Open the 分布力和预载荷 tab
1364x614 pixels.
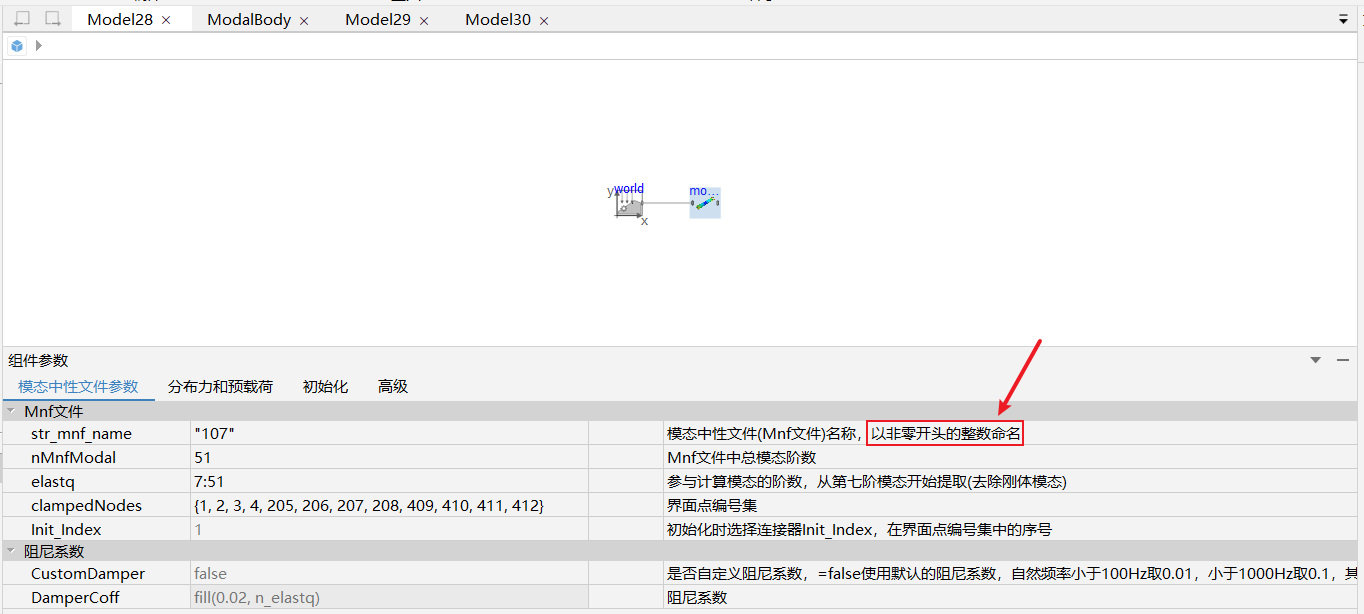tap(220, 386)
